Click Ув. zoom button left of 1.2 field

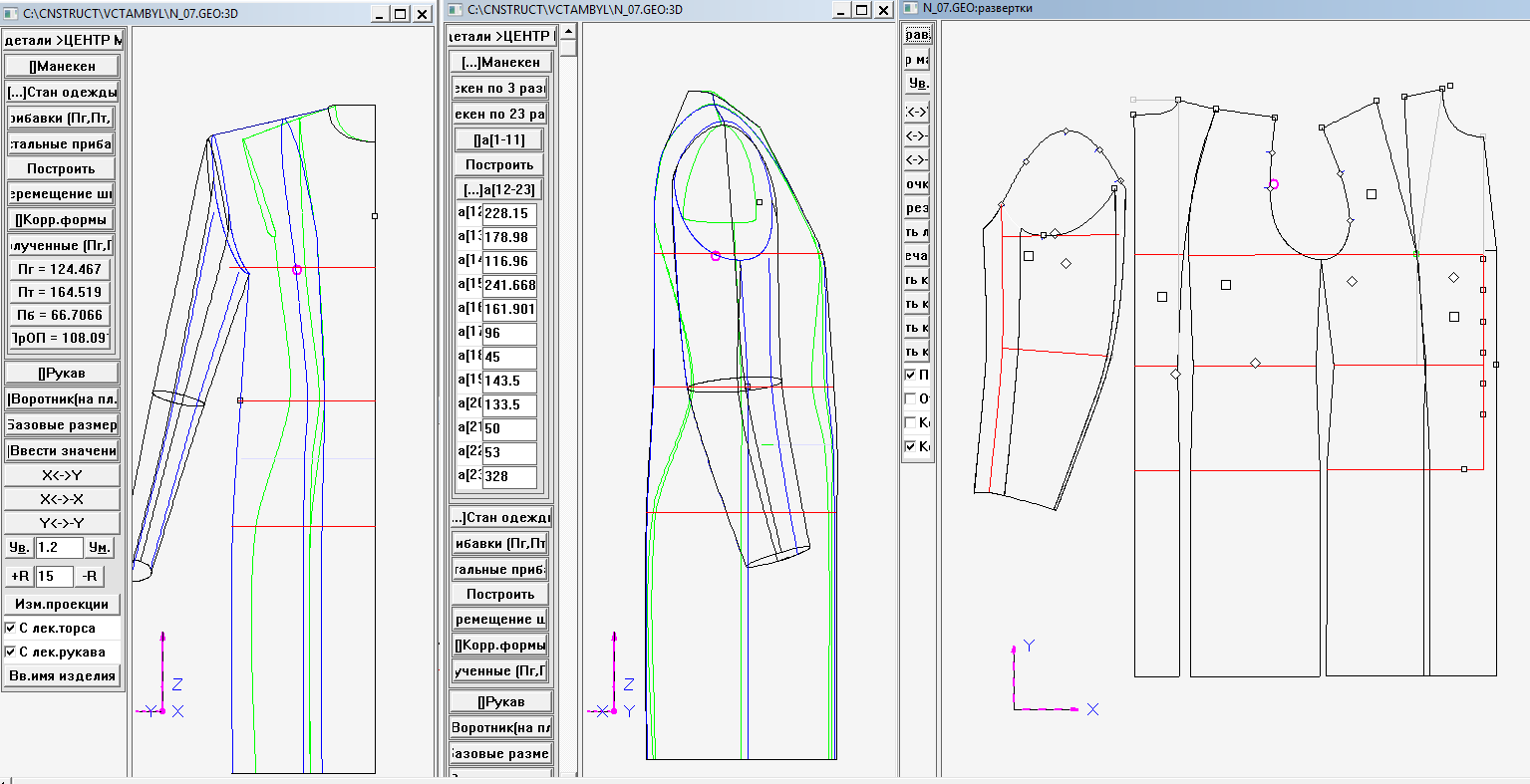tap(18, 548)
